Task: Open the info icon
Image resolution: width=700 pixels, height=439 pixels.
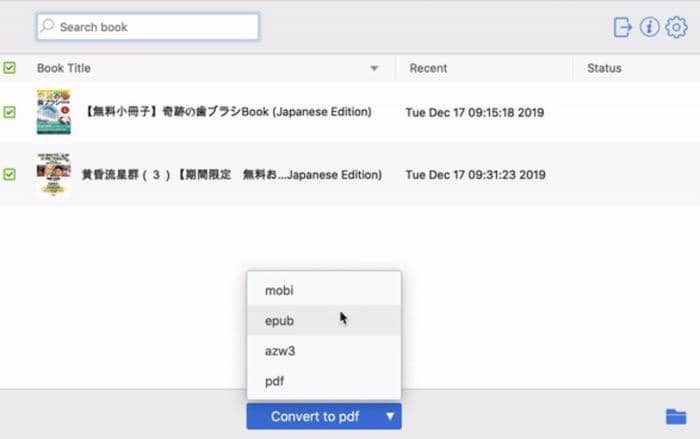Action: point(649,27)
